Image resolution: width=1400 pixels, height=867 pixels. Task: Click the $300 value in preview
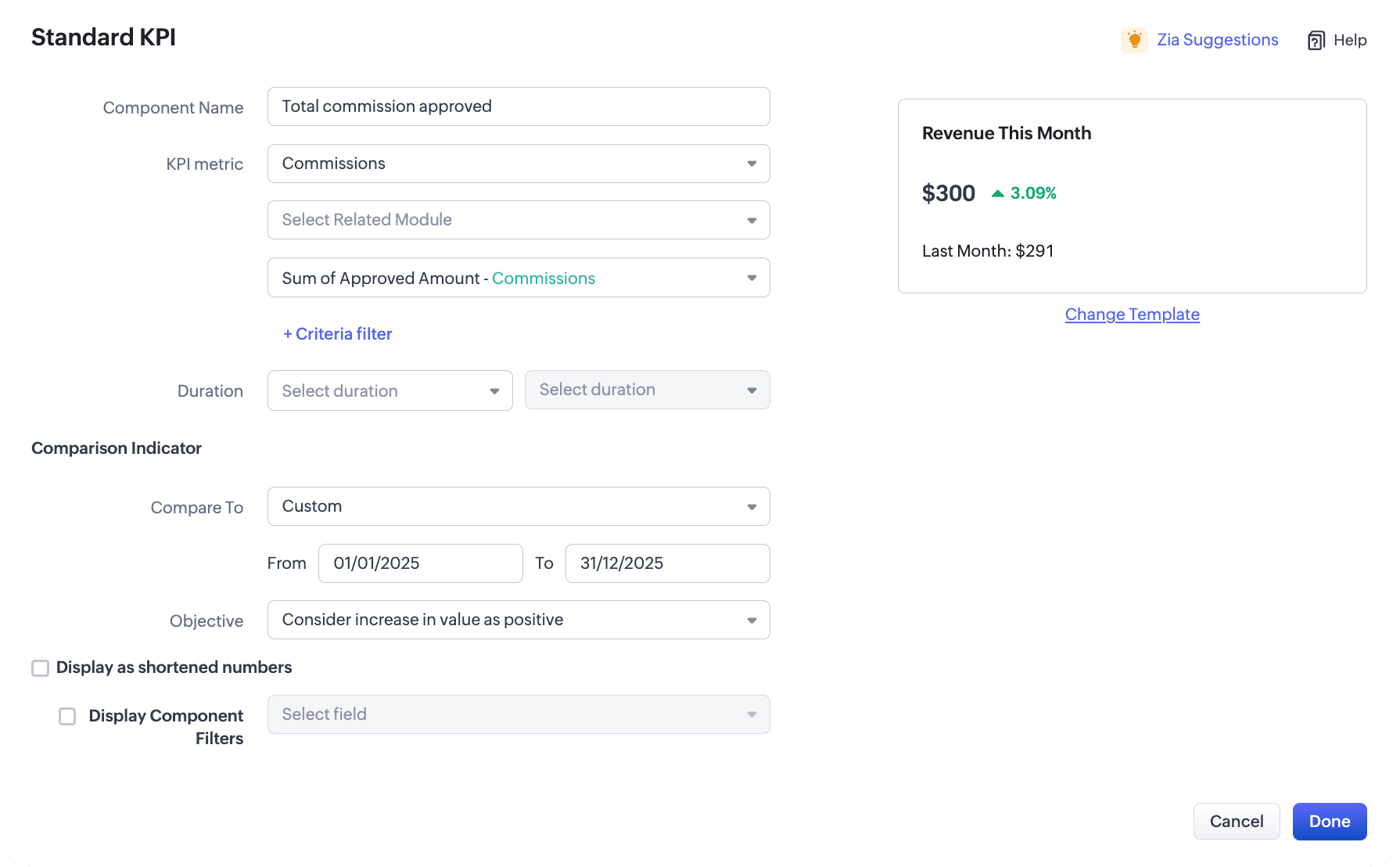[949, 193]
